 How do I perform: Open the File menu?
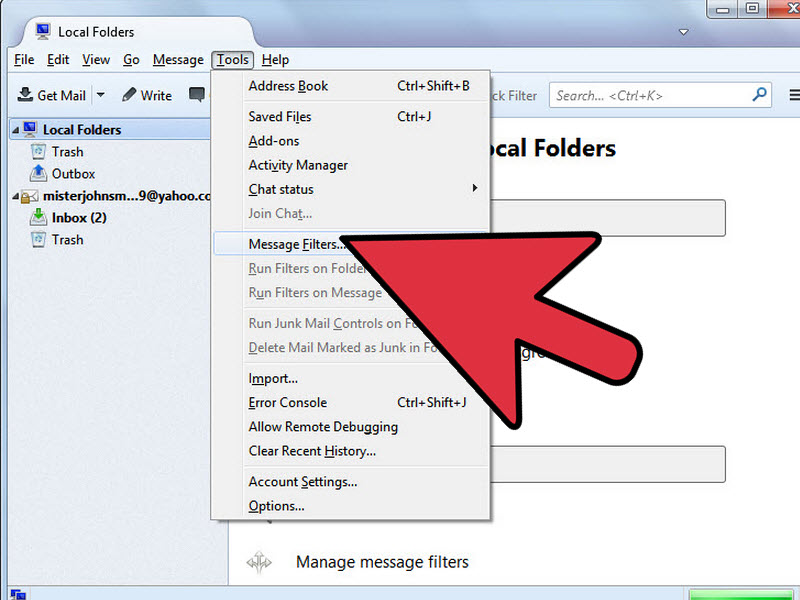24,60
